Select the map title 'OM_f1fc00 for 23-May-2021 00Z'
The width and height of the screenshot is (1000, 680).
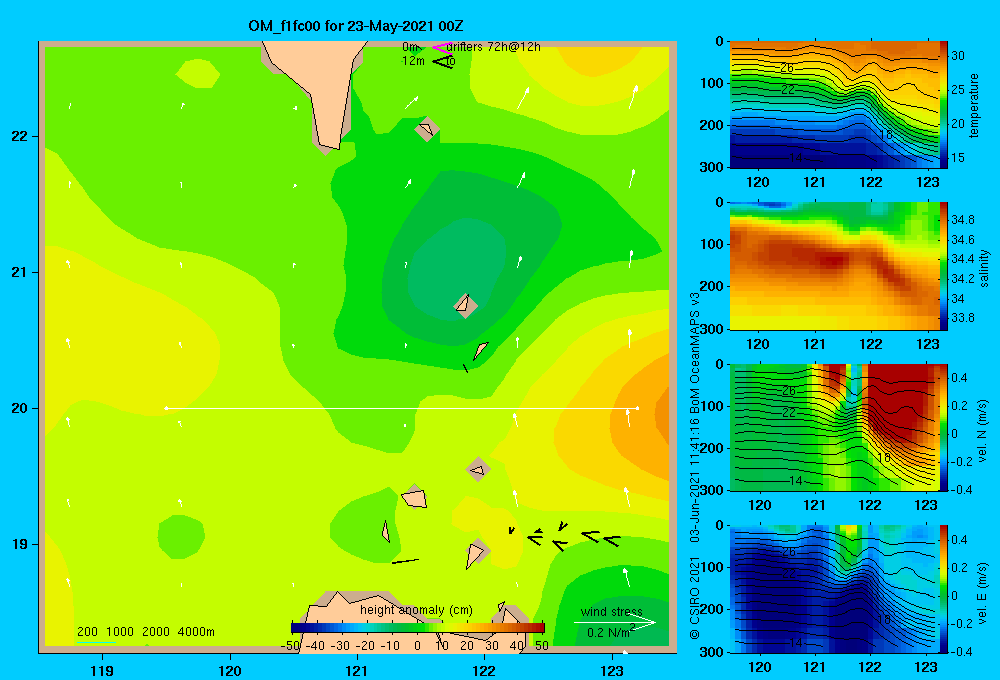356,26
